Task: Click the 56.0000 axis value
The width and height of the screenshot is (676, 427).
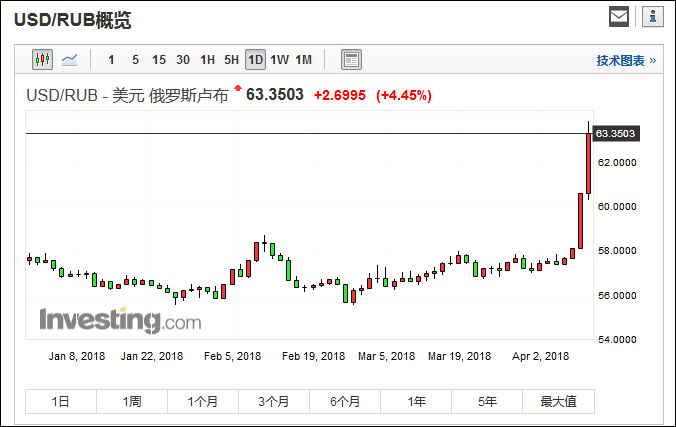Action: click(x=617, y=296)
